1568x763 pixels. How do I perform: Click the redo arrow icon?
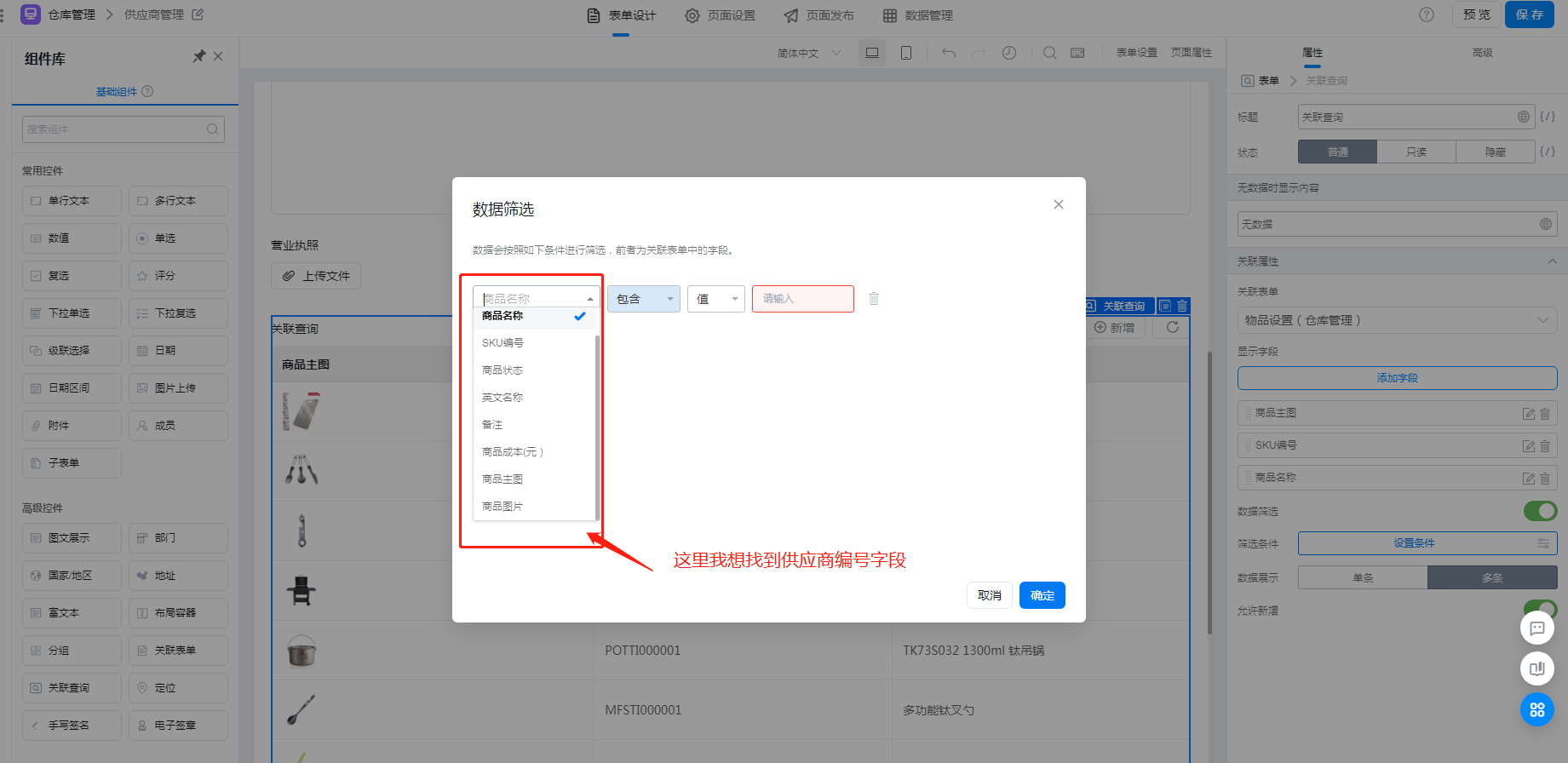coord(979,53)
